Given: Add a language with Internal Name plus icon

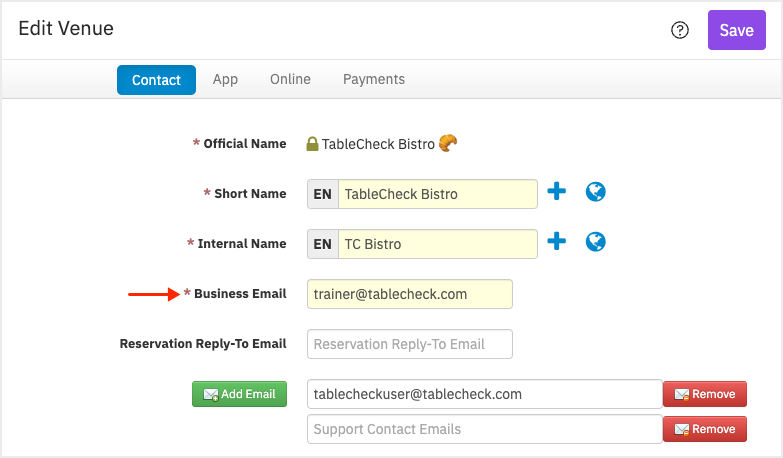Looking at the screenshot, I should pyautogui.click(x=556, y=241).
